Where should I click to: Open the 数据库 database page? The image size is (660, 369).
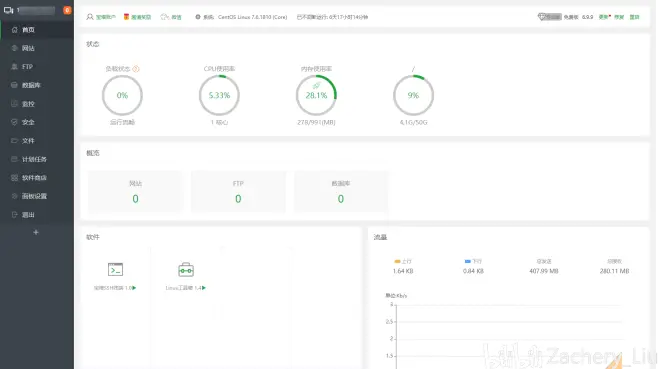click(37, 85)
